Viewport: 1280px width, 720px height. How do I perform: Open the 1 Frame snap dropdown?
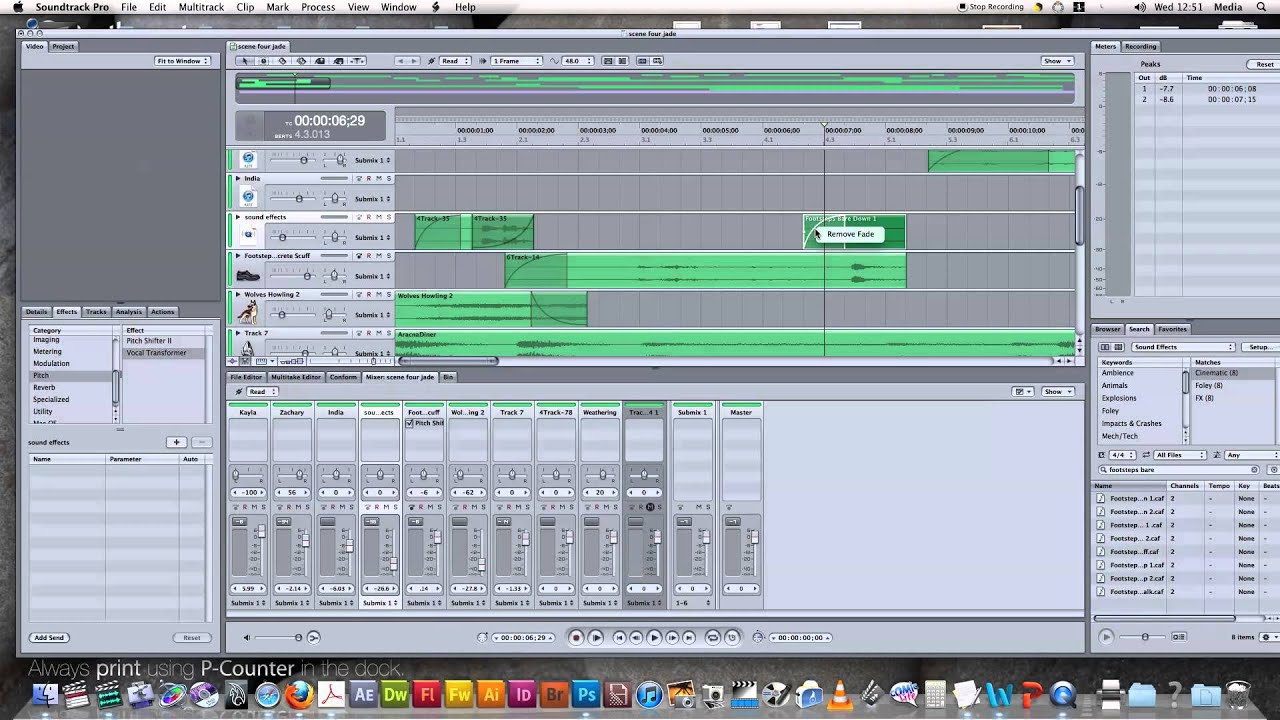[515, 61]
